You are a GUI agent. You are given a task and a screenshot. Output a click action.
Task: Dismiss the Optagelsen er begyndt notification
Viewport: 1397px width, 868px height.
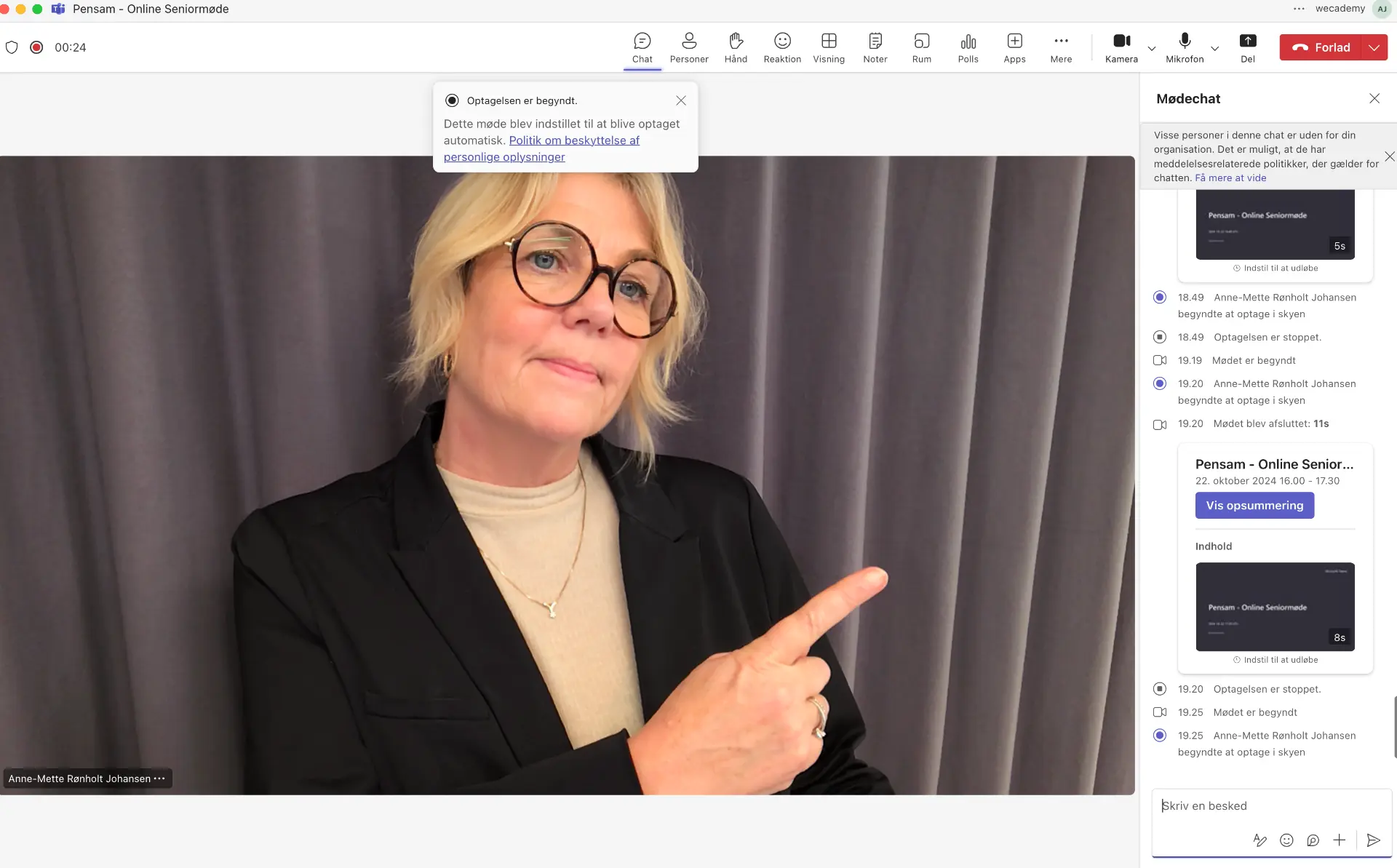coord(681,100)
